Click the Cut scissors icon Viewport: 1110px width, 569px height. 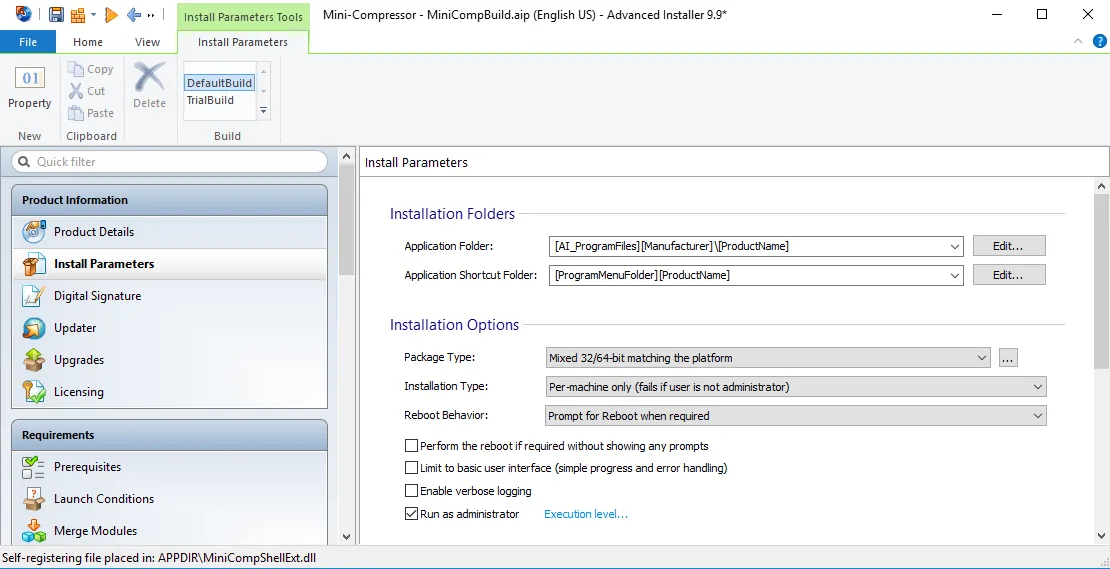[76, 91]
